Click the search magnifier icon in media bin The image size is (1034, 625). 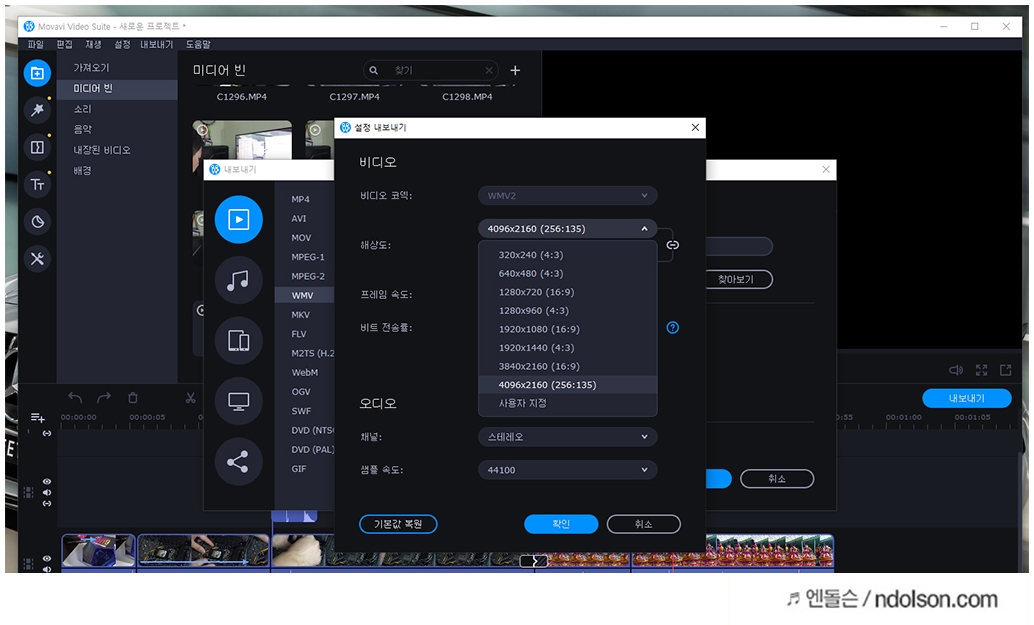click(x=373, y=70)
